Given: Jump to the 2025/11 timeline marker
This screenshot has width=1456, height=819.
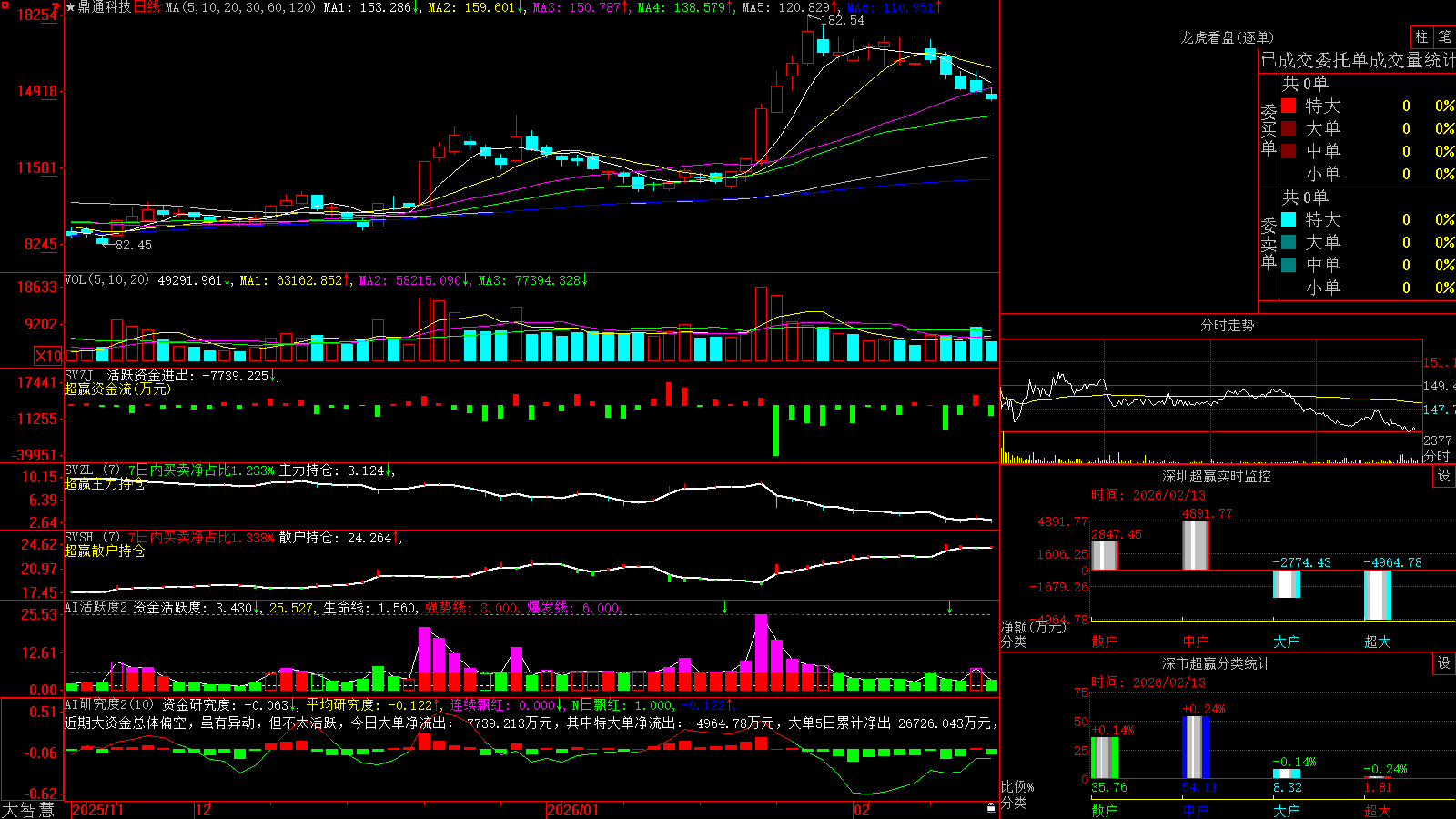Looking at the screenshot, I should [x=97, y=810].
